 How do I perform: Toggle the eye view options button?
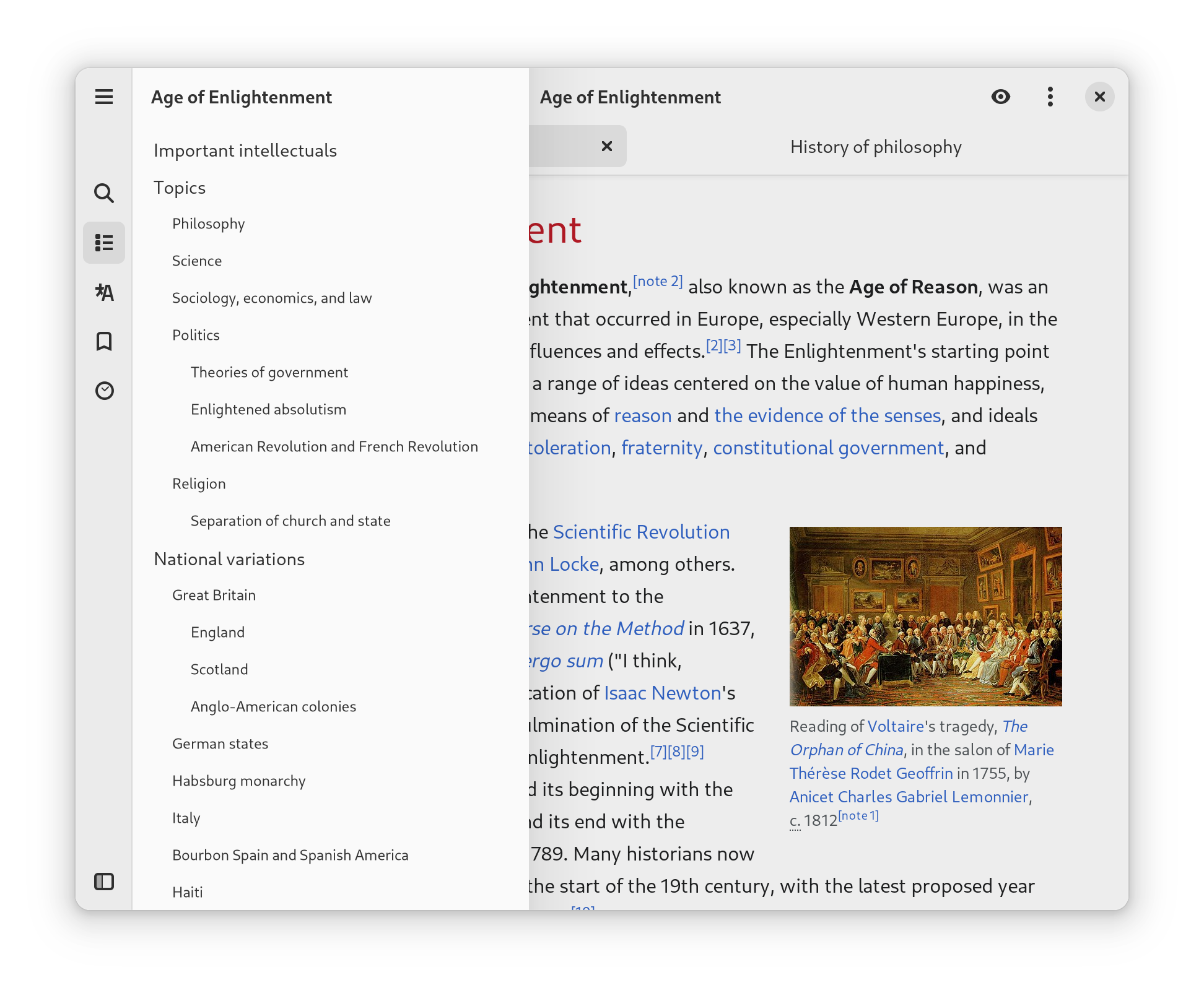[1001, 97]
